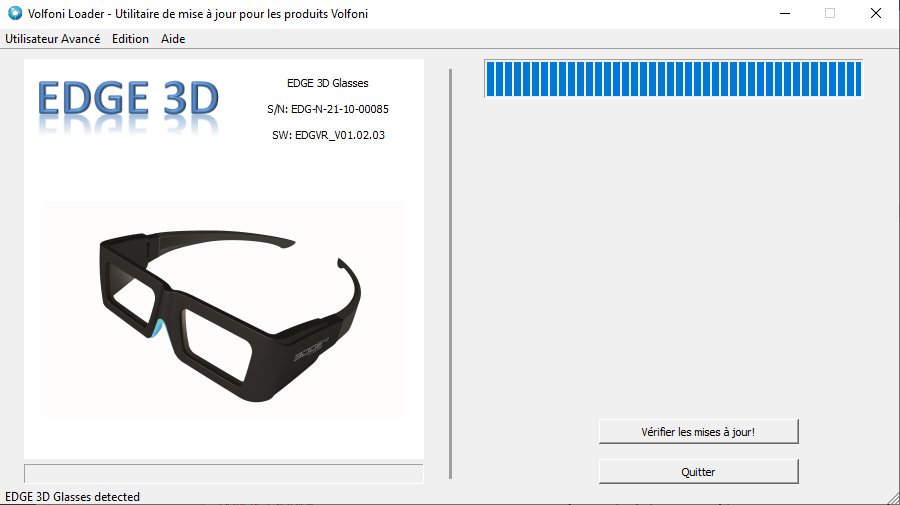Image resolution: width=900 pixels, height=505 pixels.
Task: Click the 'EDGE 3D Glasses detected' status text
Action: pyautogui.click(x=73, y=497)
